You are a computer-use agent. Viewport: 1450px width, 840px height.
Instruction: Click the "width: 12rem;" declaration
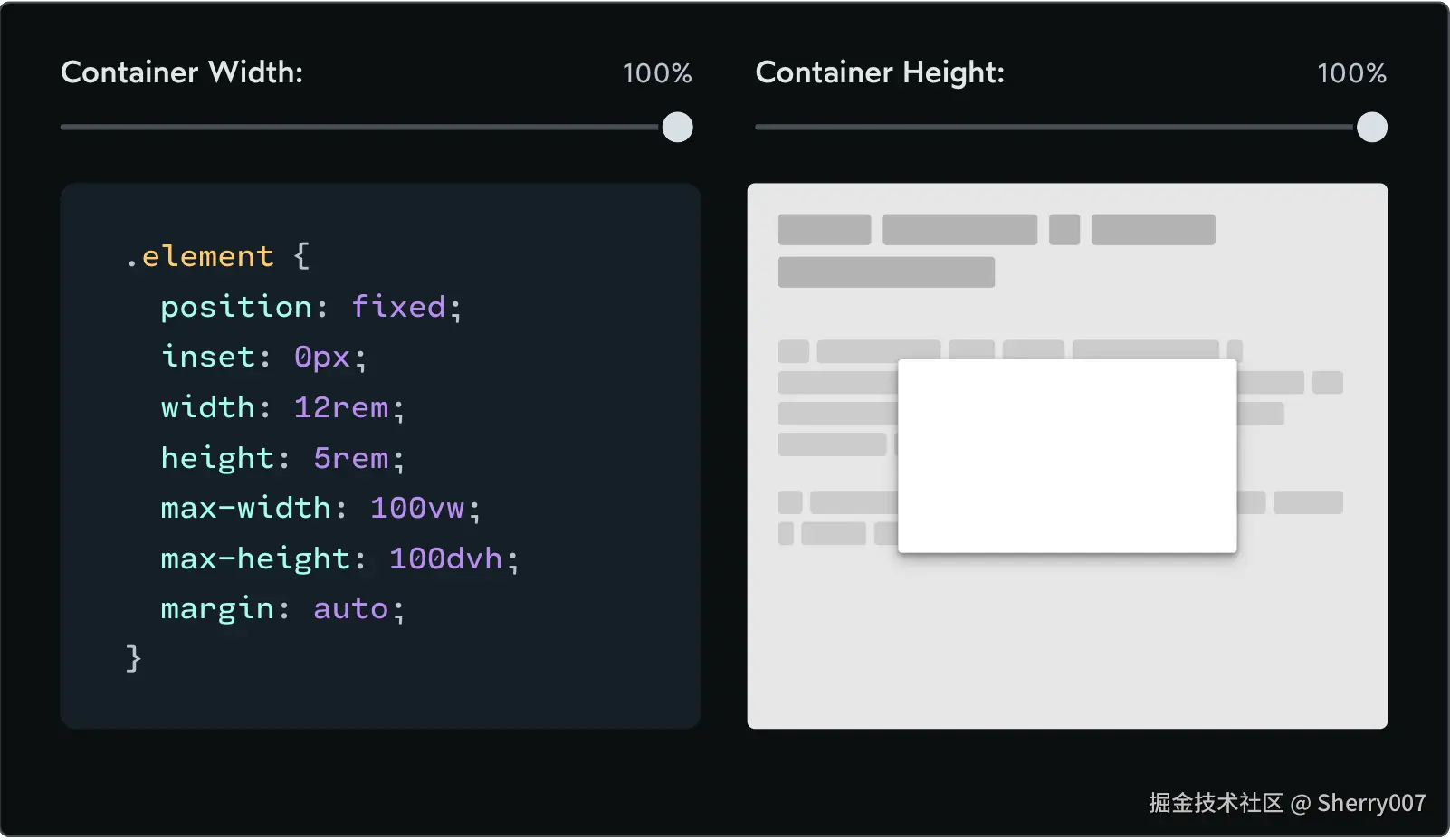coord(282,407)
